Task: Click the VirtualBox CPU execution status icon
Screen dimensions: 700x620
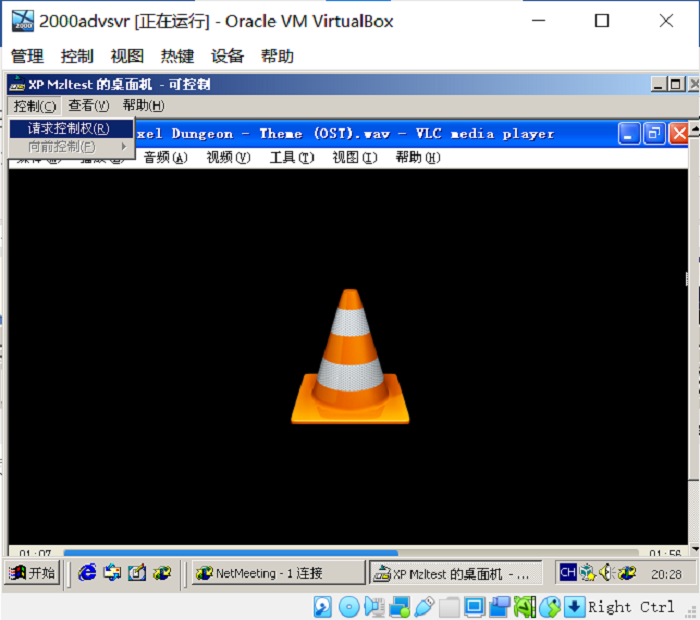Action: 525,607
